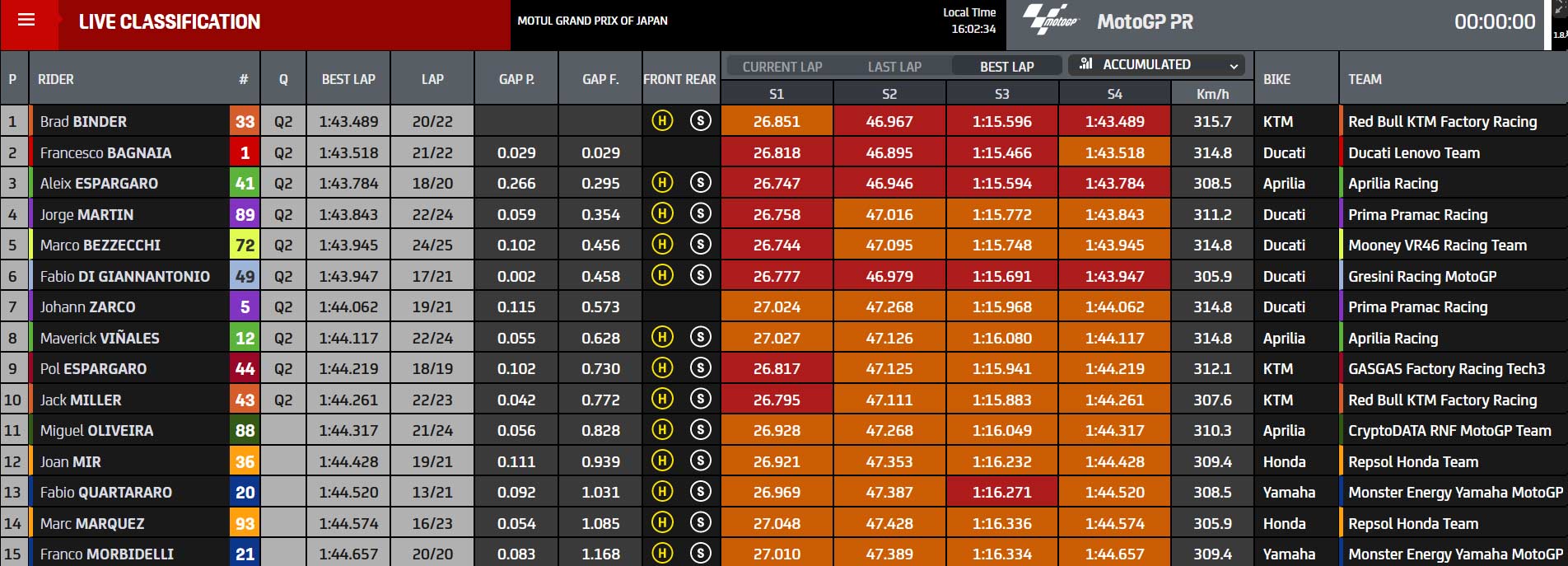Click the GAP F. column header
Viewport: 1568px width, 566px height.
(x=600, y=79)
